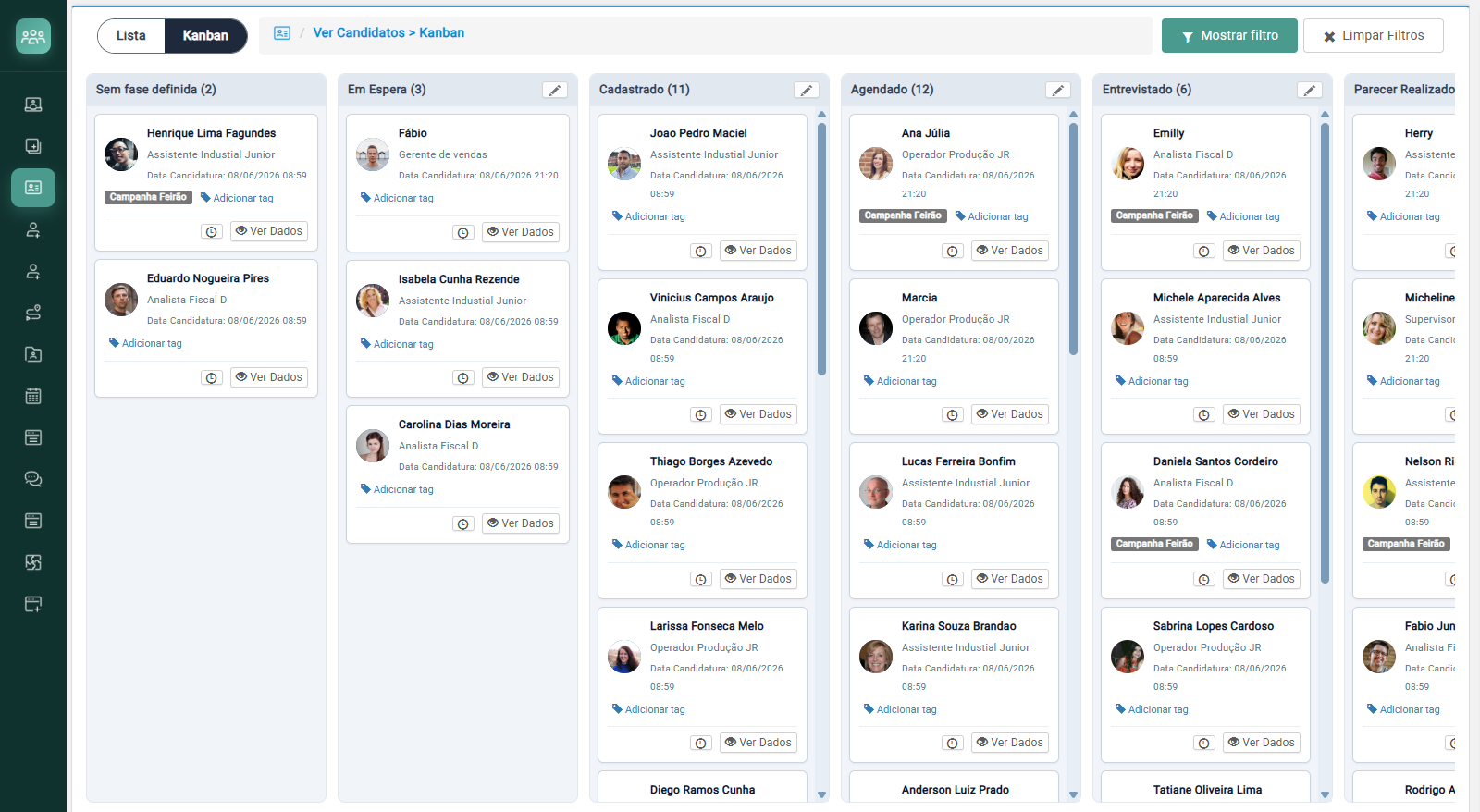The width and height of the screenshot is (1480, 812).
Task: Edit the Em Espera column with pencil icon
Action: (x=555, y=90)
